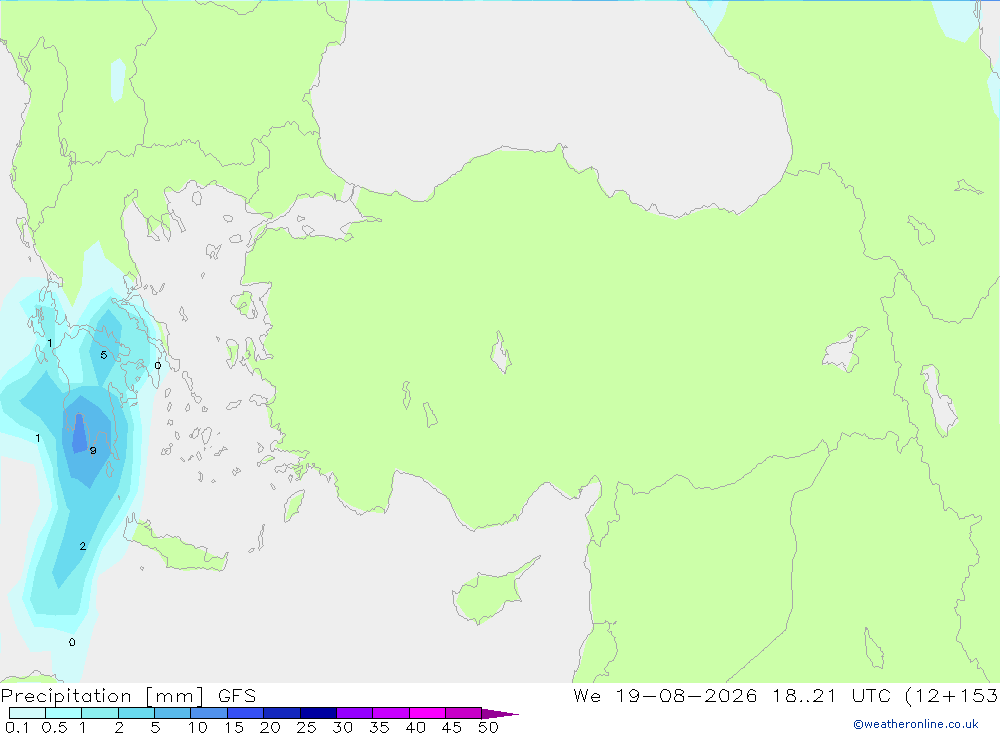Viewport: 1000px width, 733px height.
Task: Click the "15" legend scale label
Action: pos(234,727)
